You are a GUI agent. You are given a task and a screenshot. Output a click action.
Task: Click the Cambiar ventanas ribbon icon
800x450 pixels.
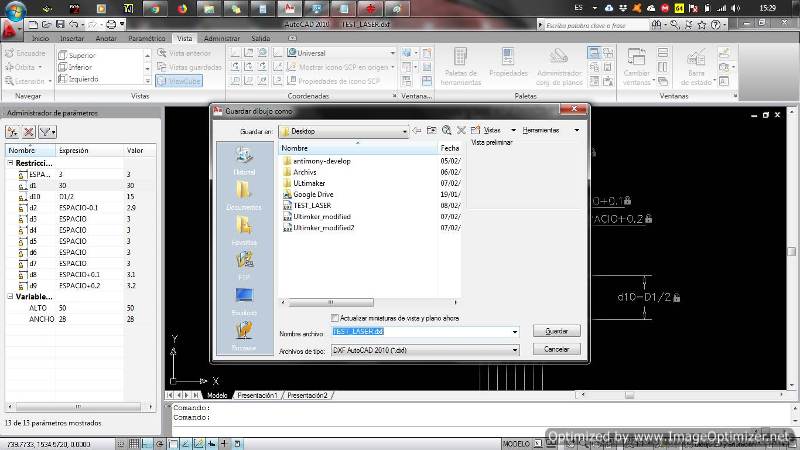tap(637, 66)
